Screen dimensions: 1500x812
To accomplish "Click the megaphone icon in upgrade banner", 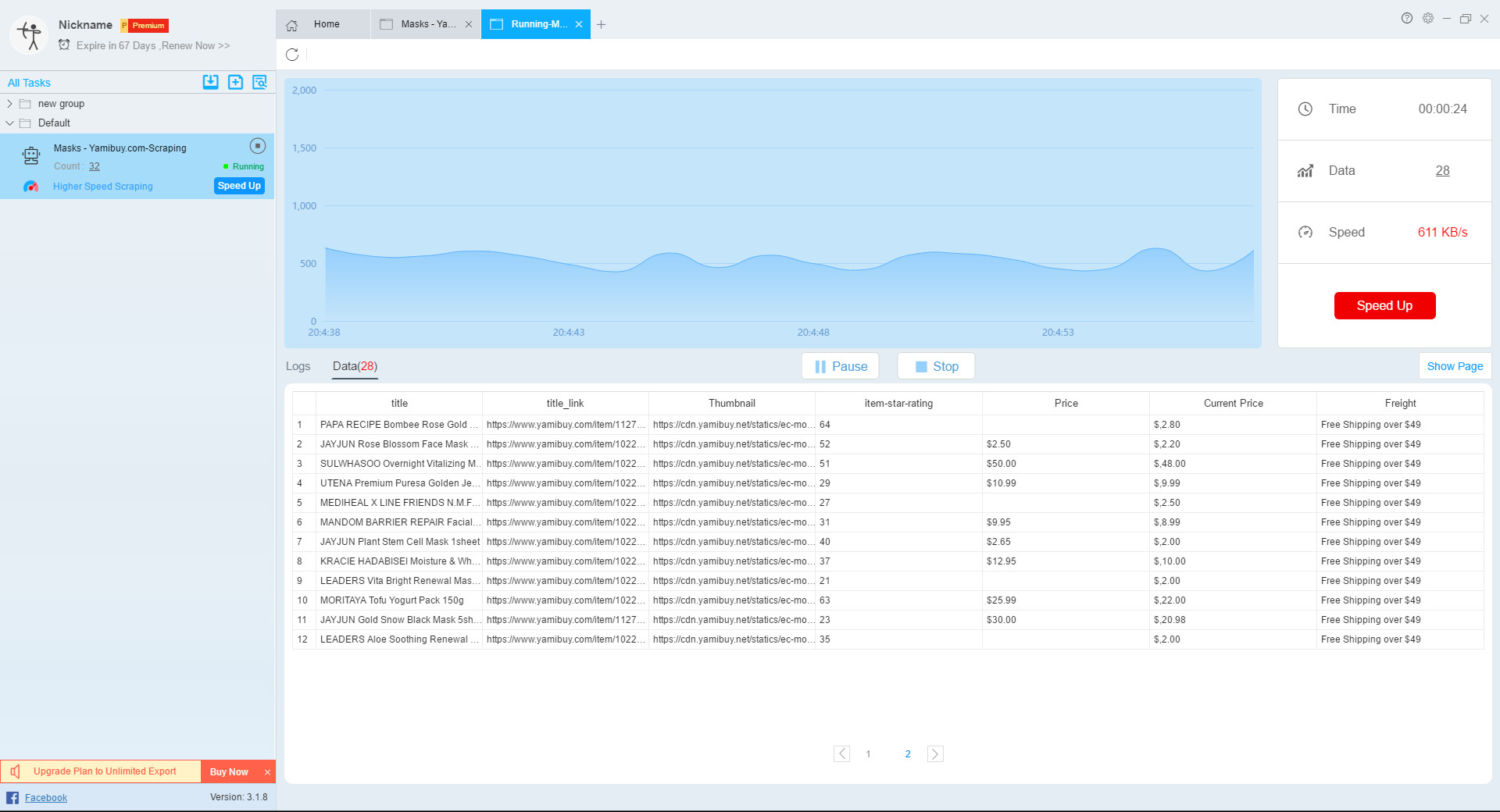I will 16,771.
